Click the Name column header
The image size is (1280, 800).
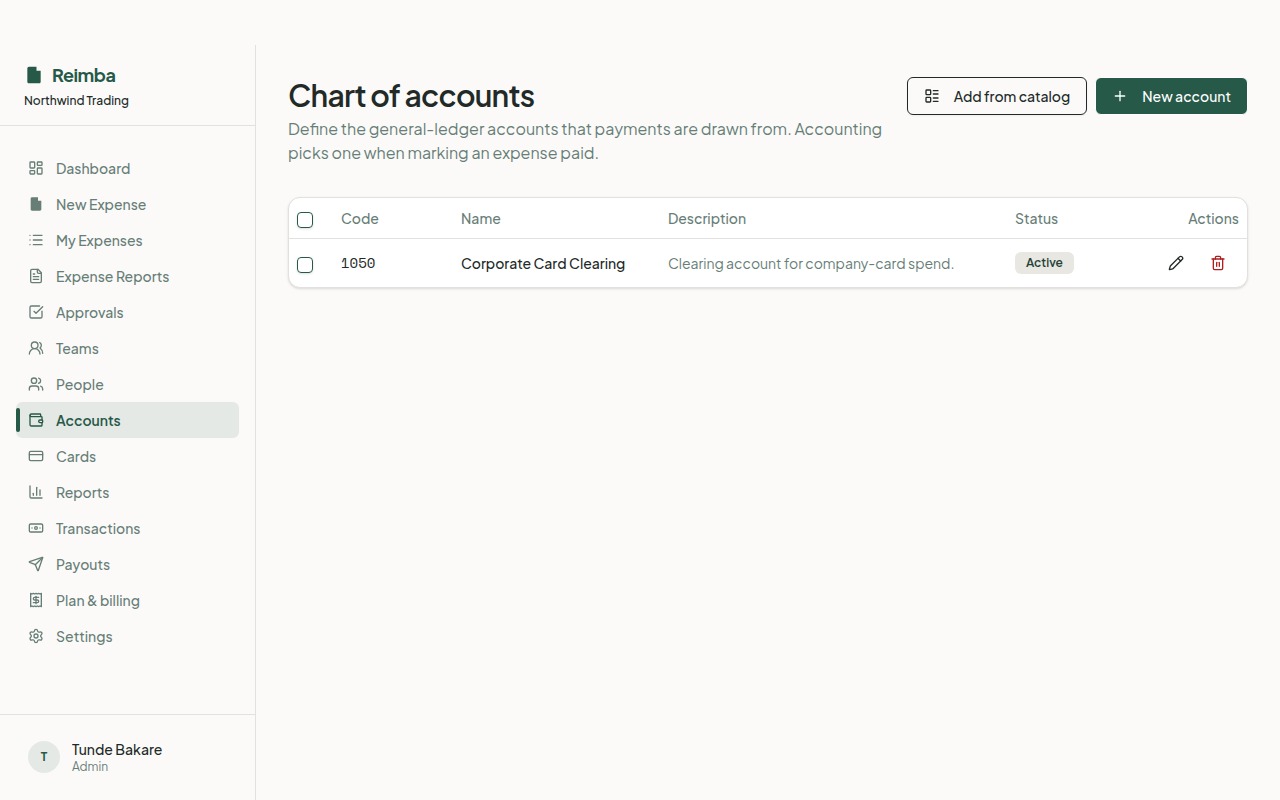[481, 218]
